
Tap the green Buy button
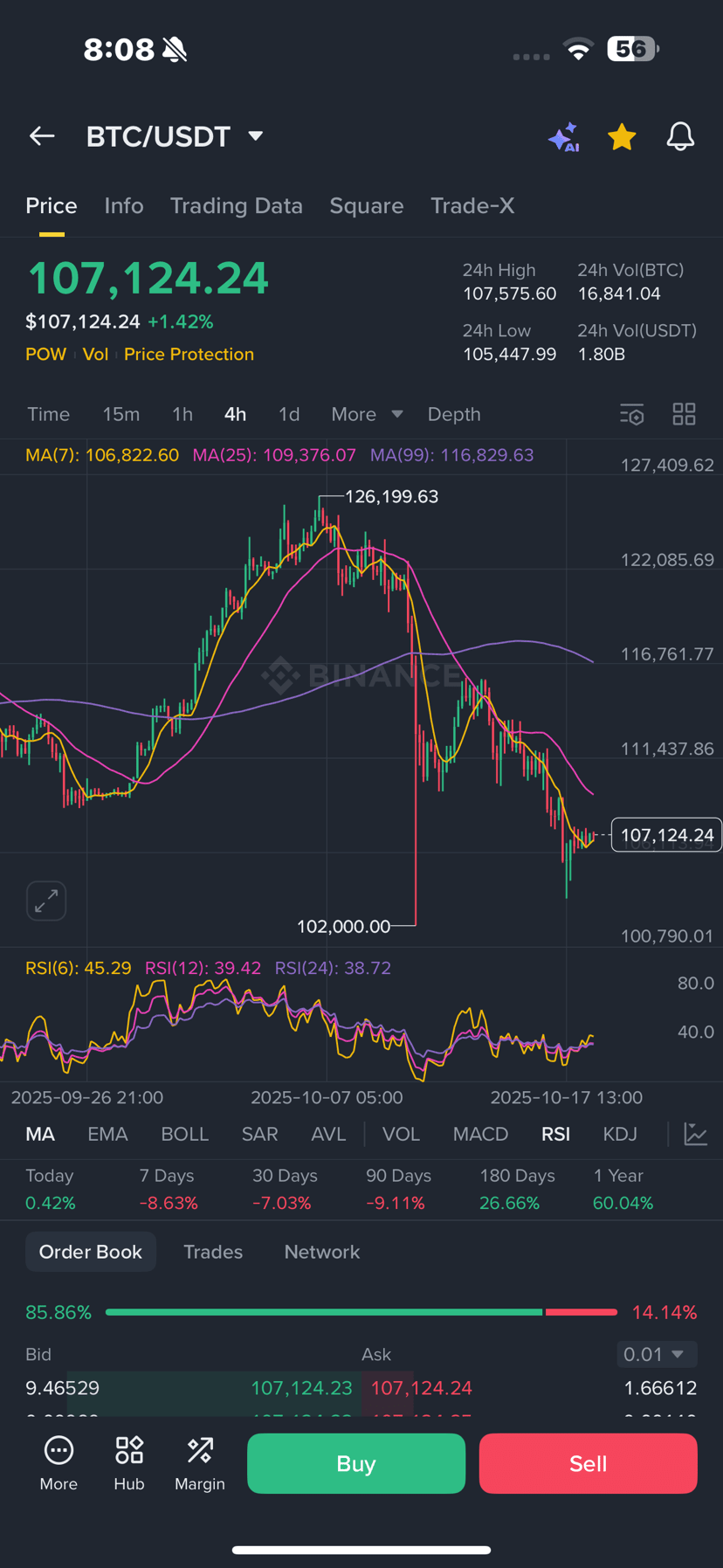(356, 1463)
